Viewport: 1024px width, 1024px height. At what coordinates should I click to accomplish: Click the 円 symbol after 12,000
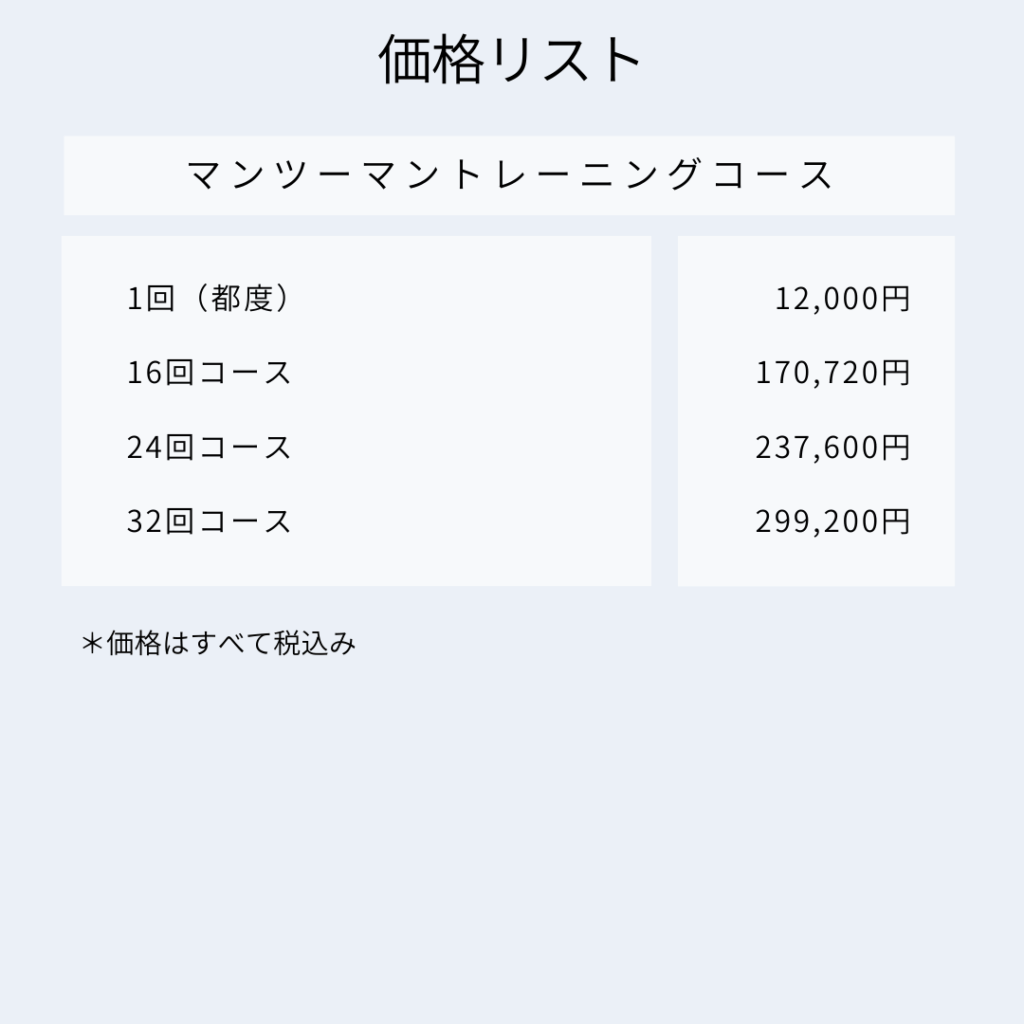(x=897, y=299)
